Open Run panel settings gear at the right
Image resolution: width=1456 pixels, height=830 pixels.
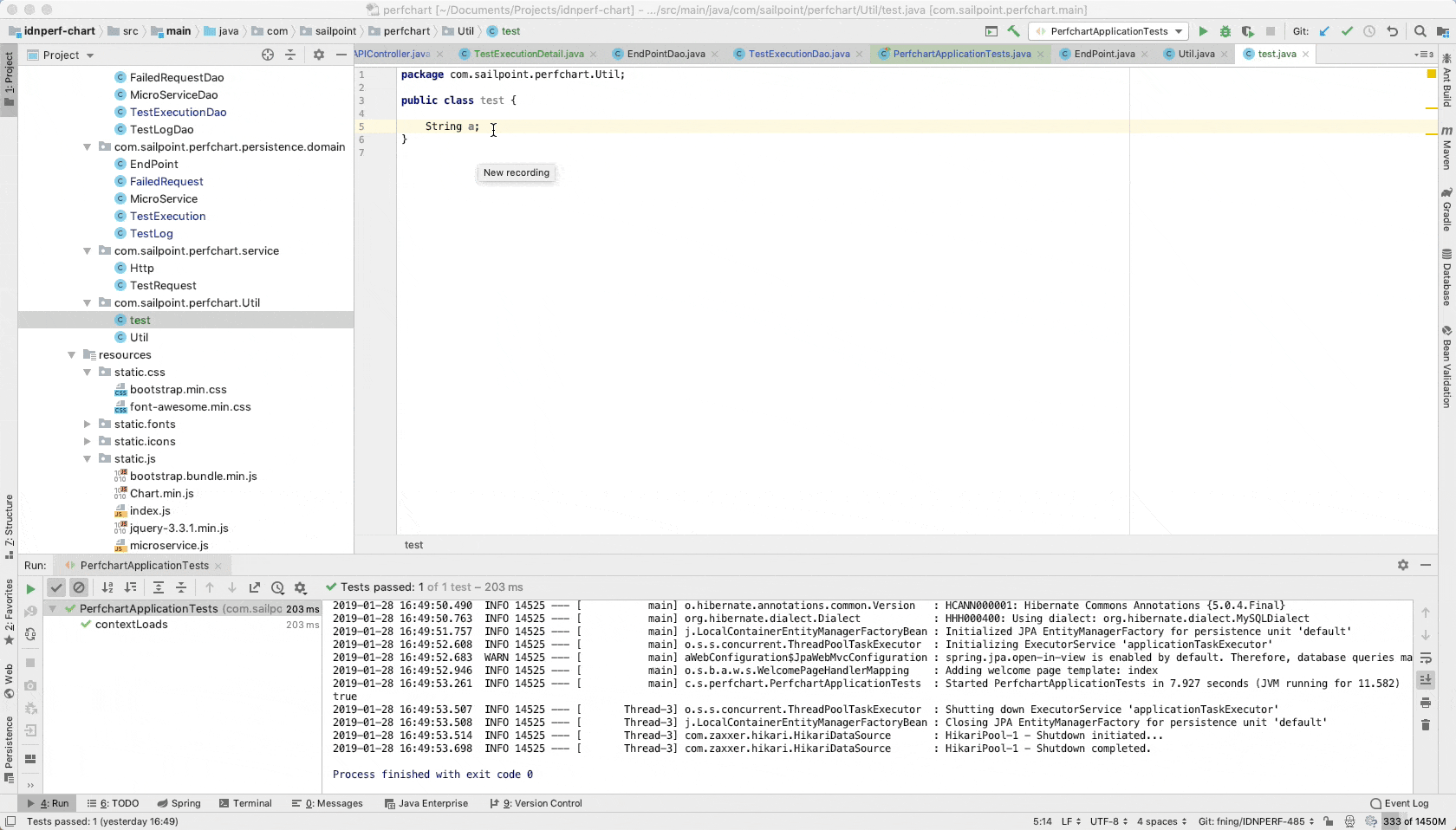pos(1403,565)
